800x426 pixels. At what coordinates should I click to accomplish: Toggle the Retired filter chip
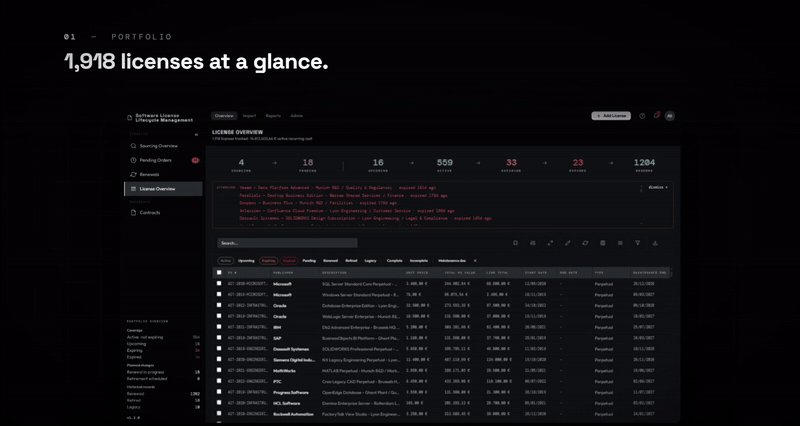pyautogui.click(x=352, y=261)
